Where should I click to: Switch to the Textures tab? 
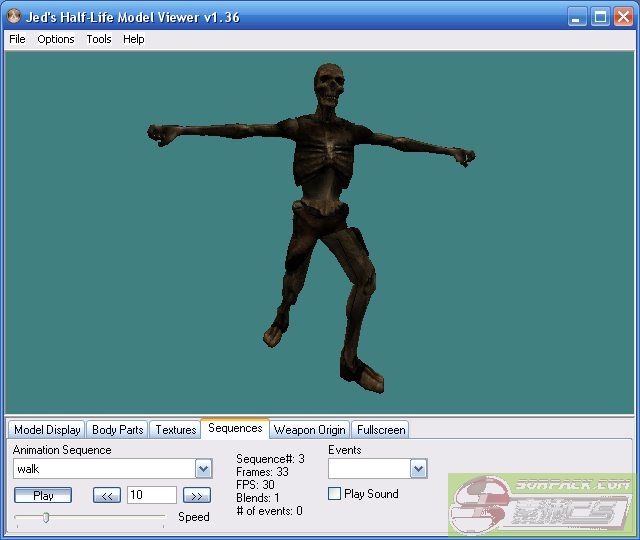(x=175, y=430)
